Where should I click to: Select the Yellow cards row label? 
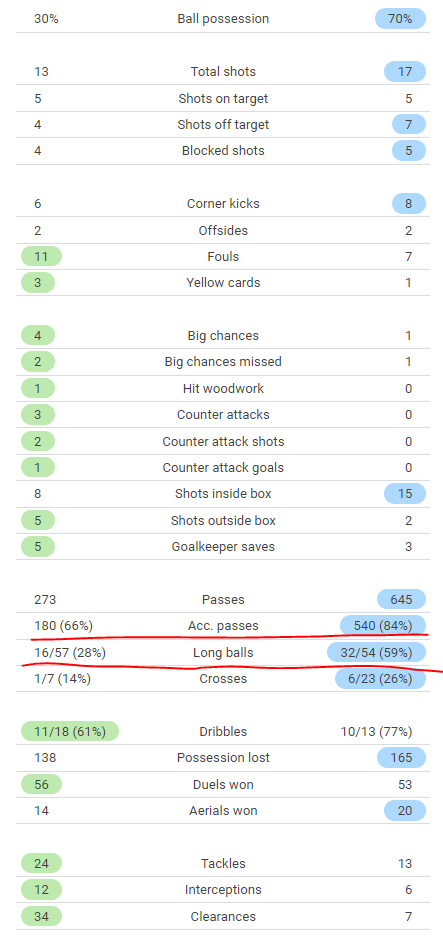(223, 283)
